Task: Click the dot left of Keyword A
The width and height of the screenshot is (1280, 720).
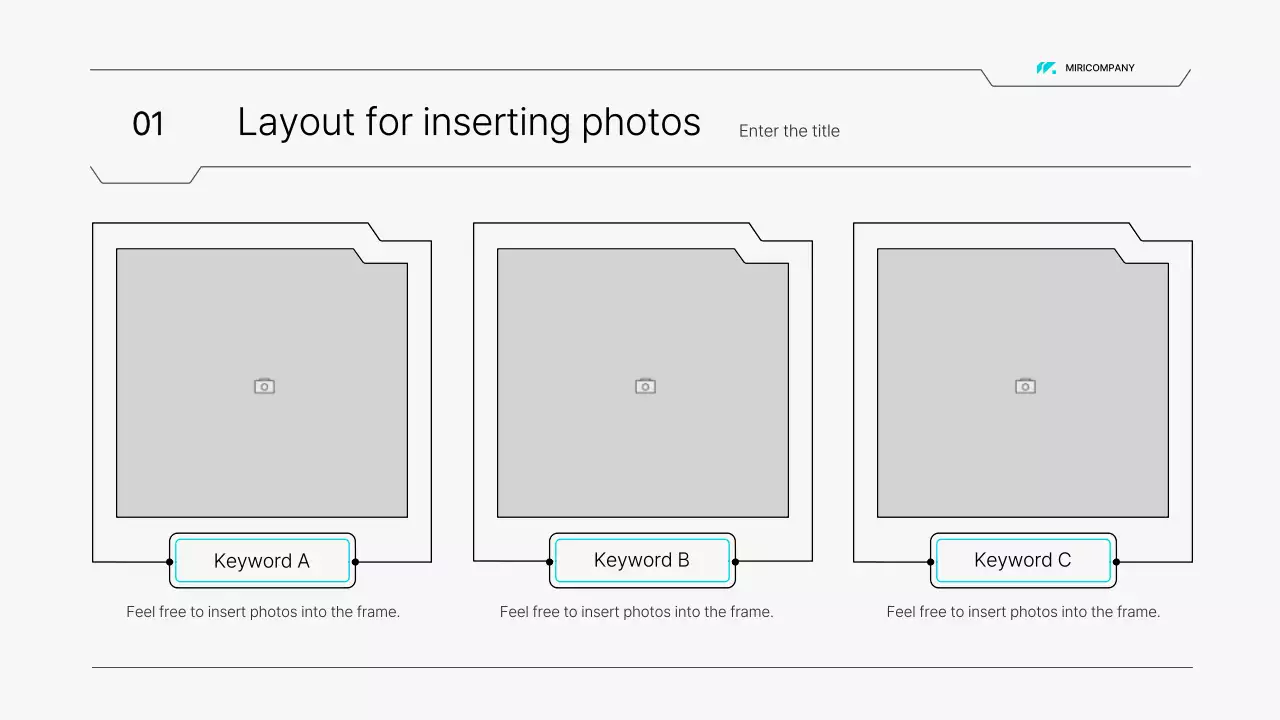Action: pyautogui.click(x=170, y=562)
